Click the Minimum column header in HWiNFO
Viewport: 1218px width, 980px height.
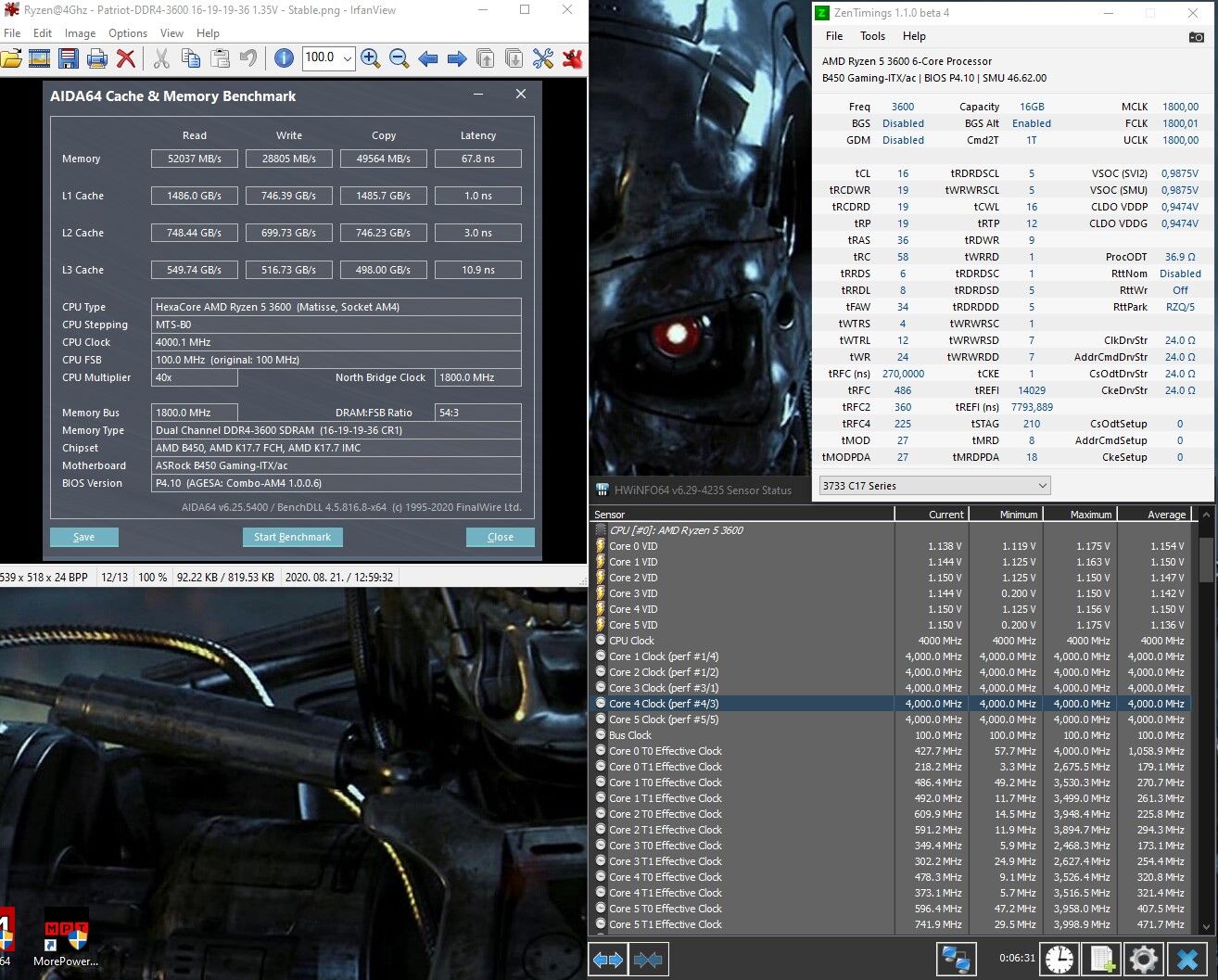click(x=1006, y=514)
